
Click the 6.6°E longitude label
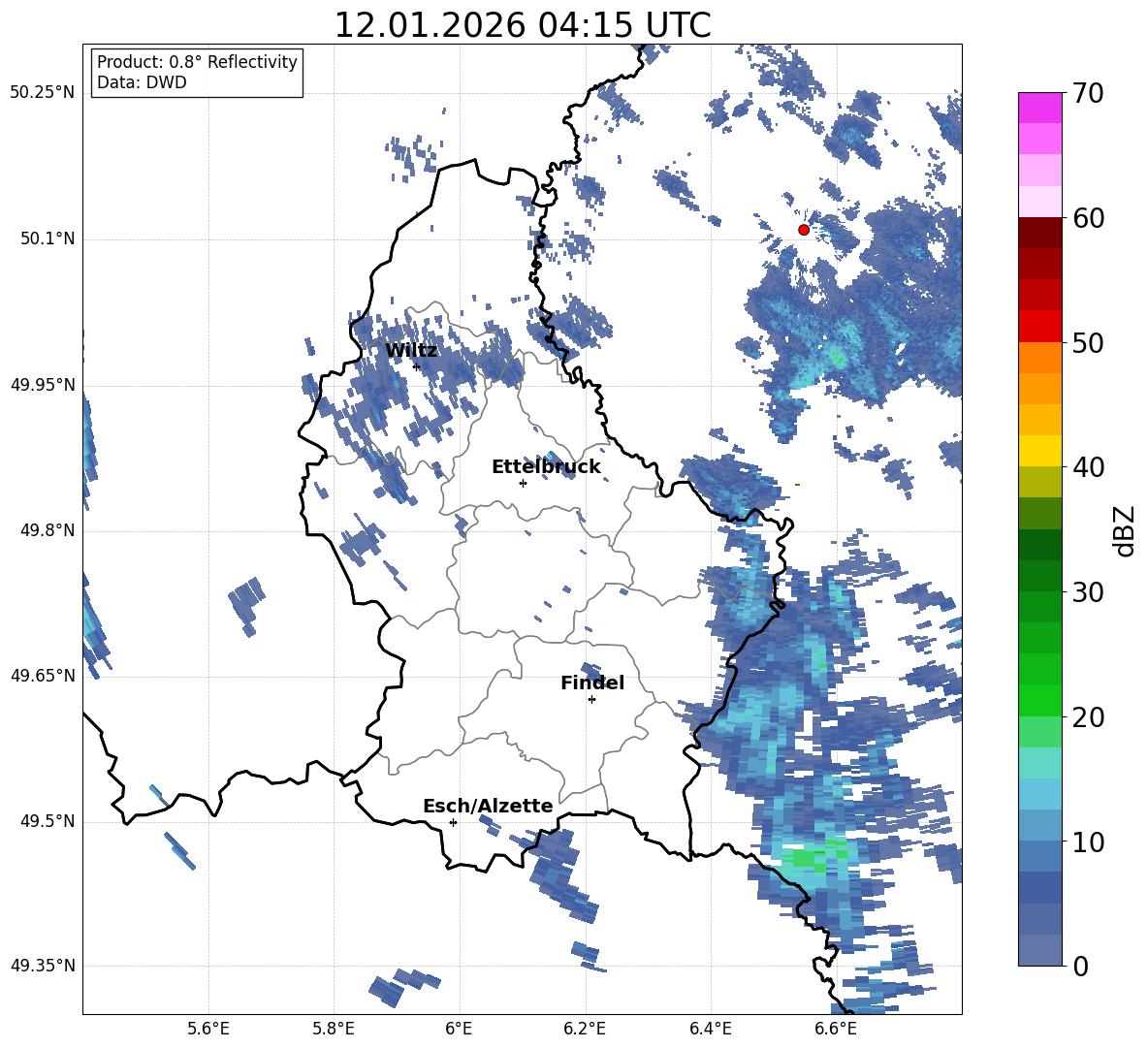pos(836,1029)
